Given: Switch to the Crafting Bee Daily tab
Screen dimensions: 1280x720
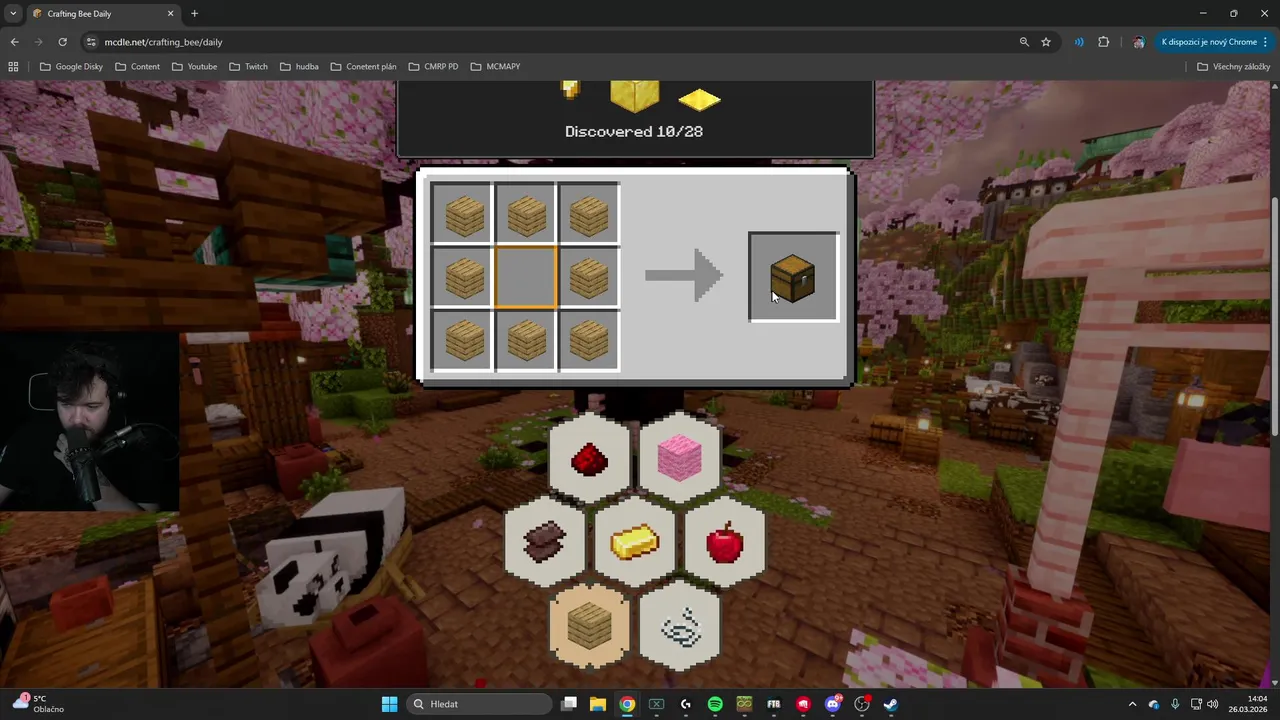Looking at the screenshot, I should pos(104,14).
